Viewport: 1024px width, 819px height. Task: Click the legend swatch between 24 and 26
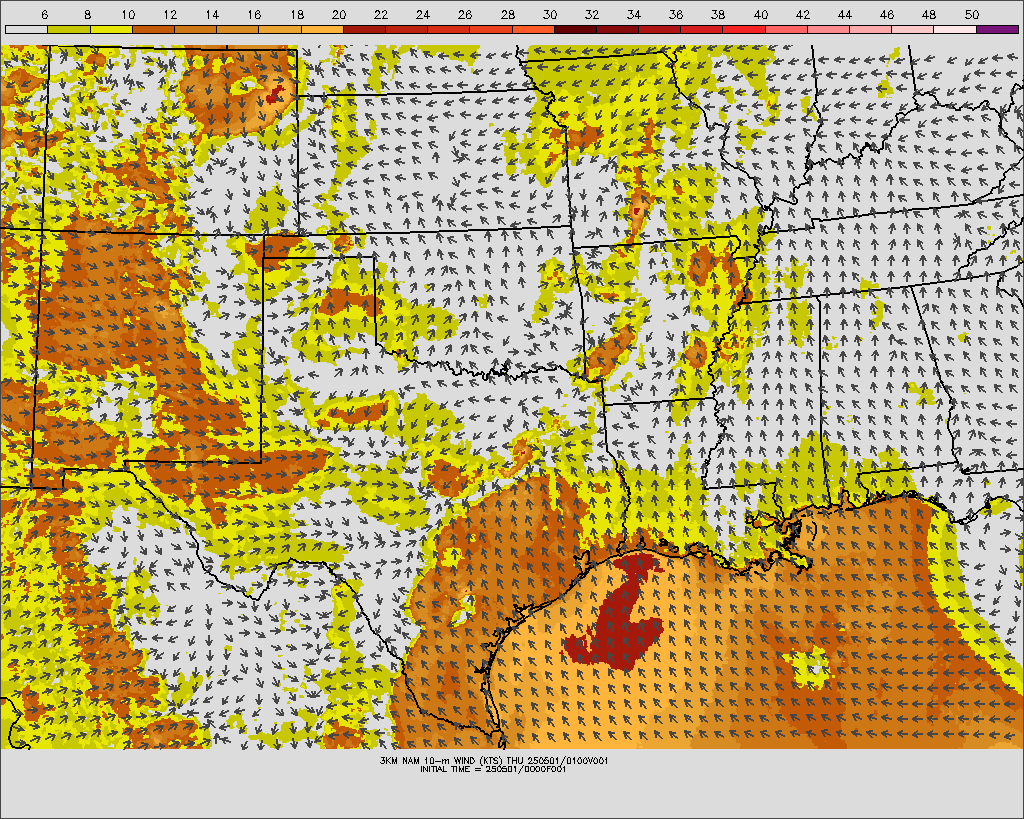click(449, 29)
